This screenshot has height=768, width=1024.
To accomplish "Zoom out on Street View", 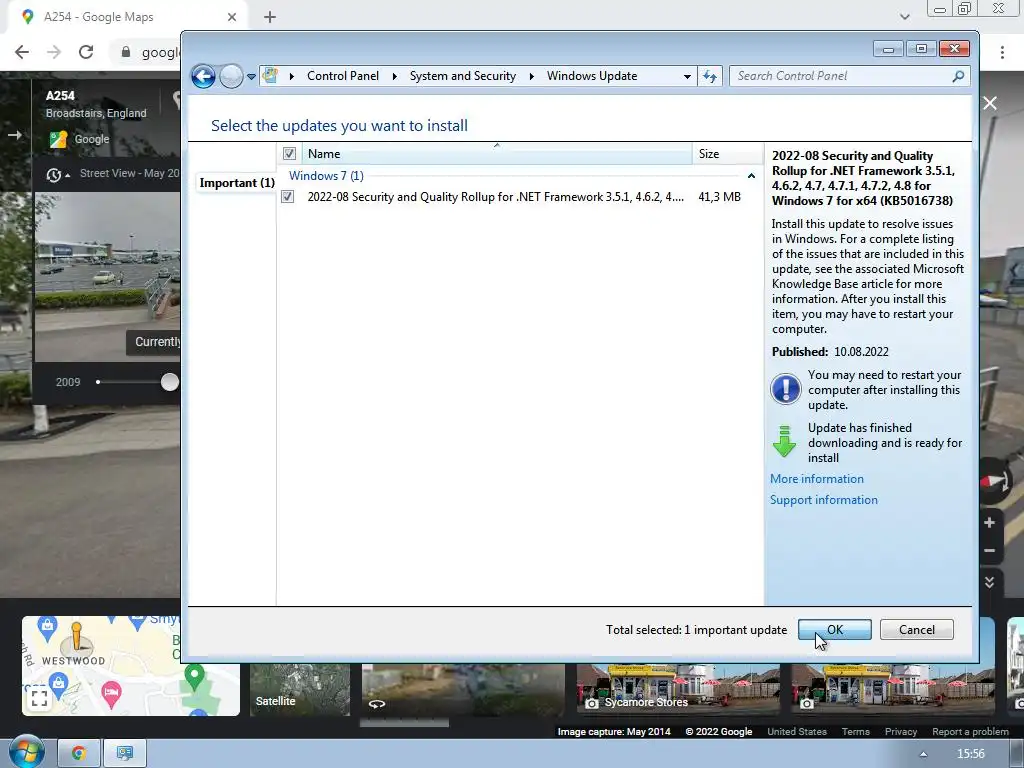I will click(989, 551).
